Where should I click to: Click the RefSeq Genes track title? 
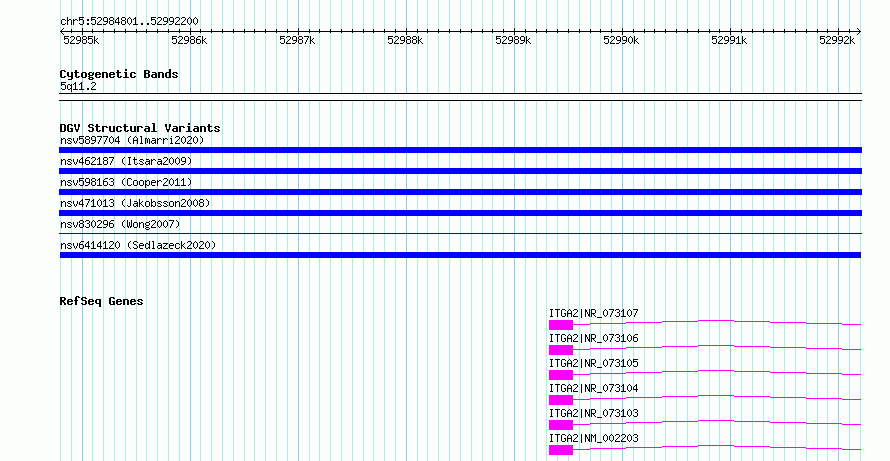click(101, 301)
